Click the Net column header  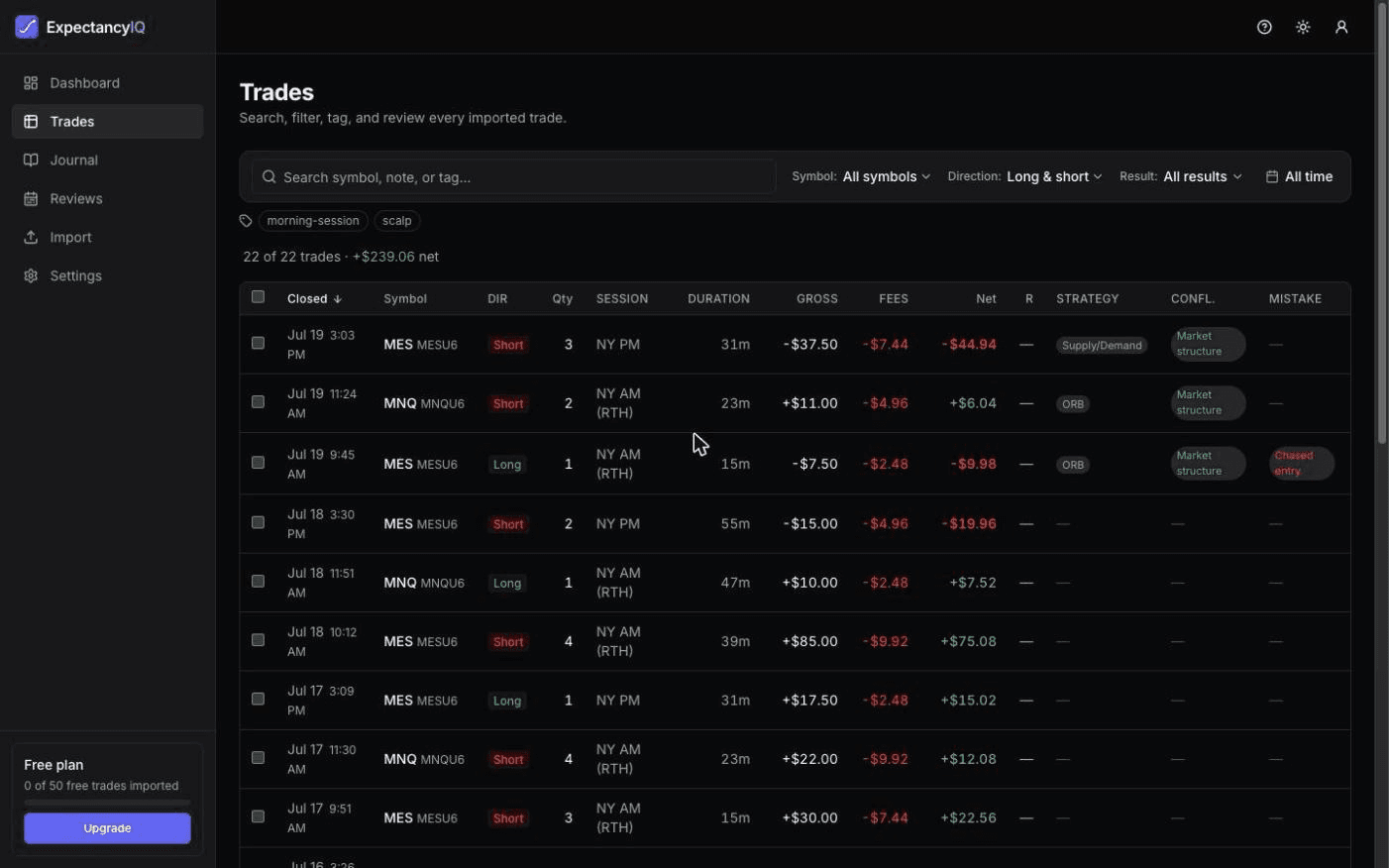986,299
